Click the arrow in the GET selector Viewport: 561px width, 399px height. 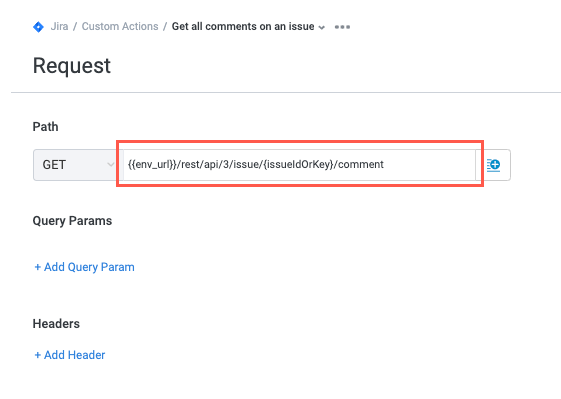110,165
